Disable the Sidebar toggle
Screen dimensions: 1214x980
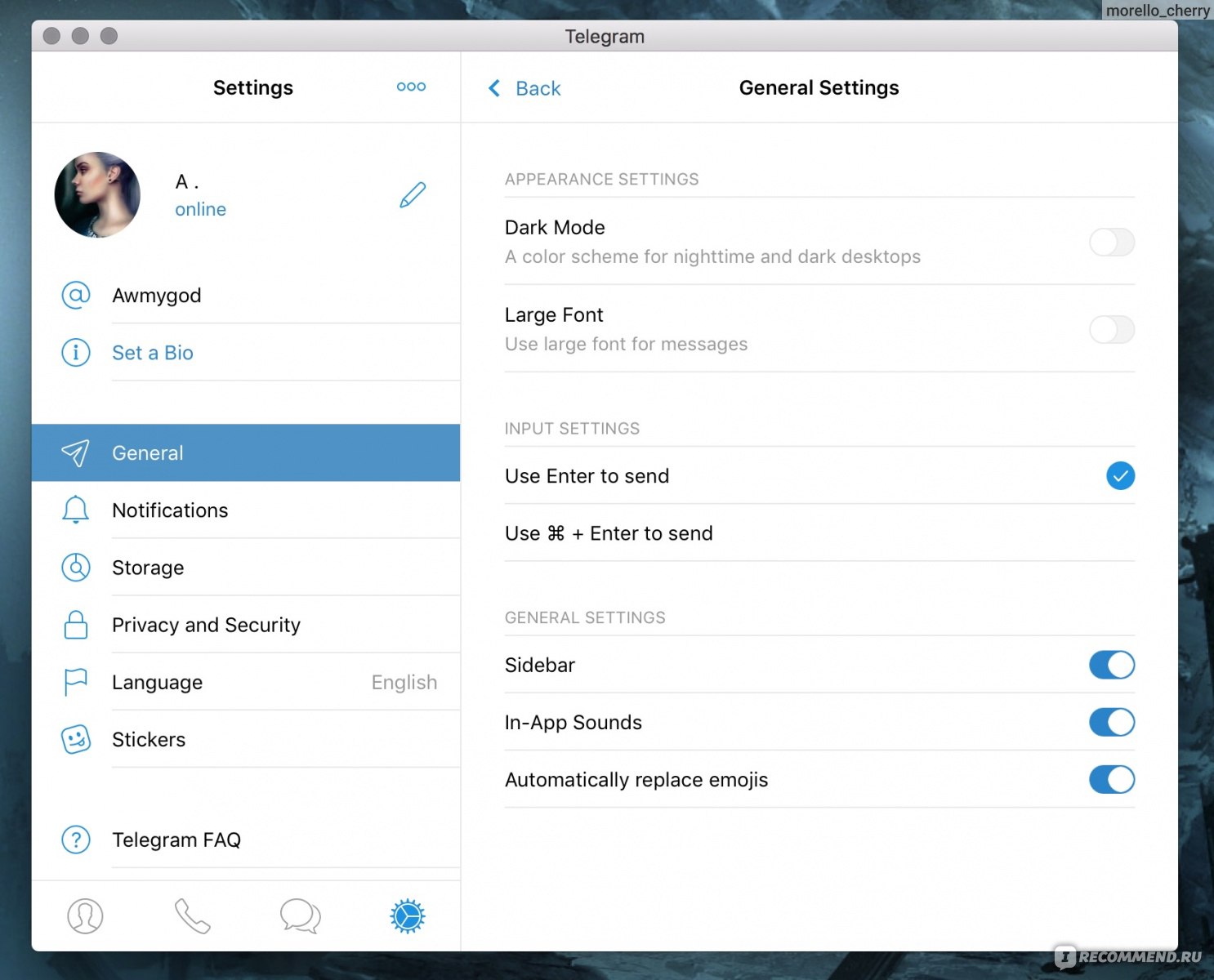coord(1111,665)
